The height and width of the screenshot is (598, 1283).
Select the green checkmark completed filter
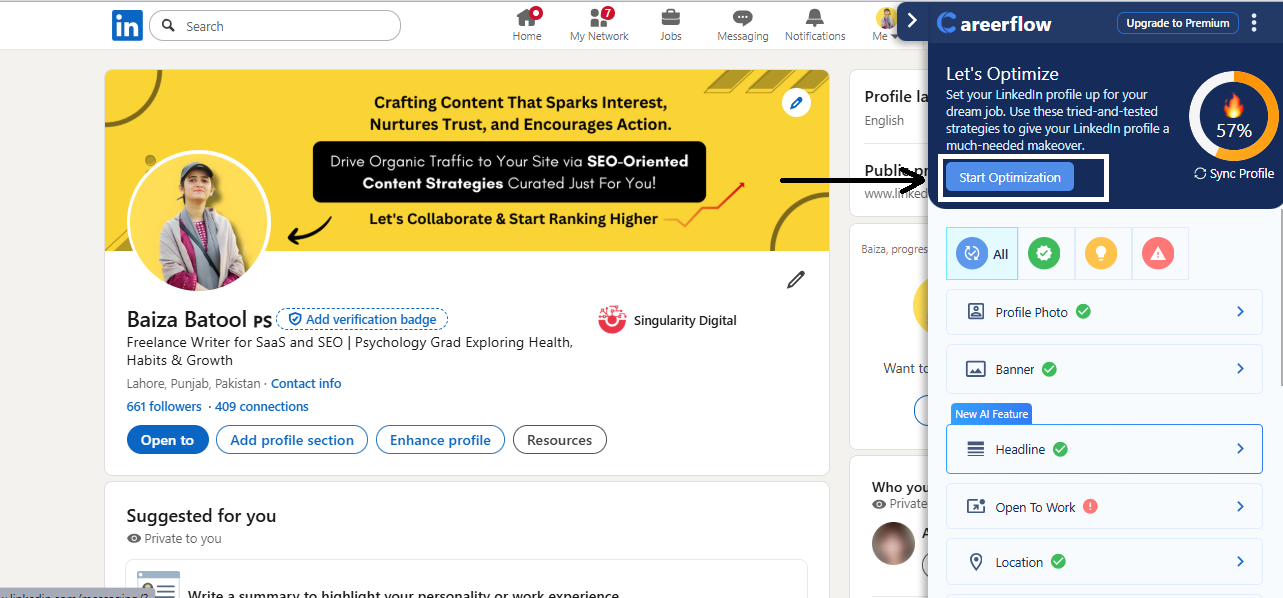click(x=1045, y=254)
